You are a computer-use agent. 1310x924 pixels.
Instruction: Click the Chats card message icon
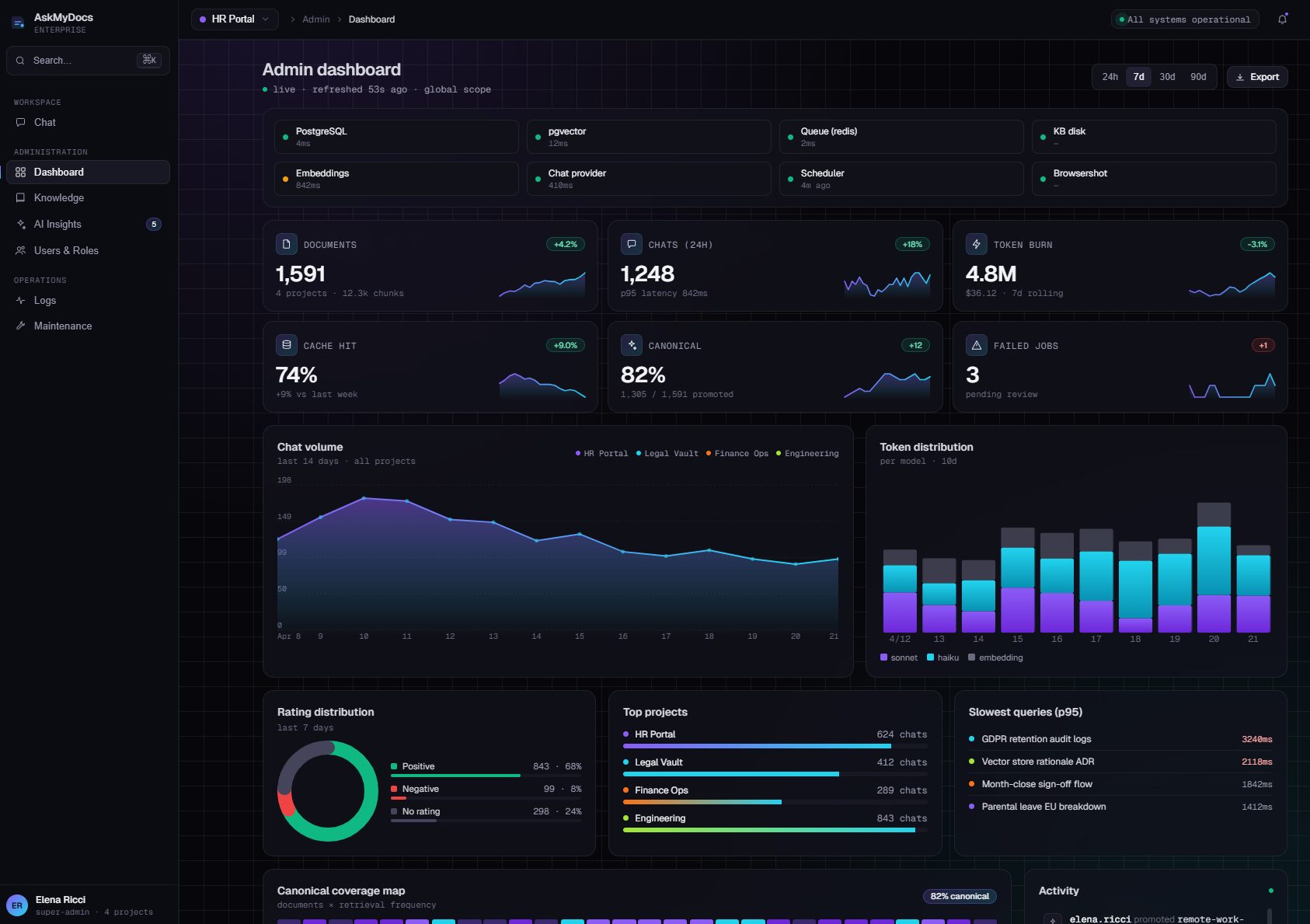(632, 244)
